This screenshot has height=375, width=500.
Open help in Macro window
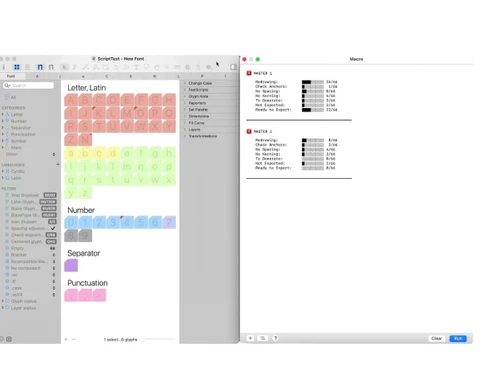[x=276, y=338]
